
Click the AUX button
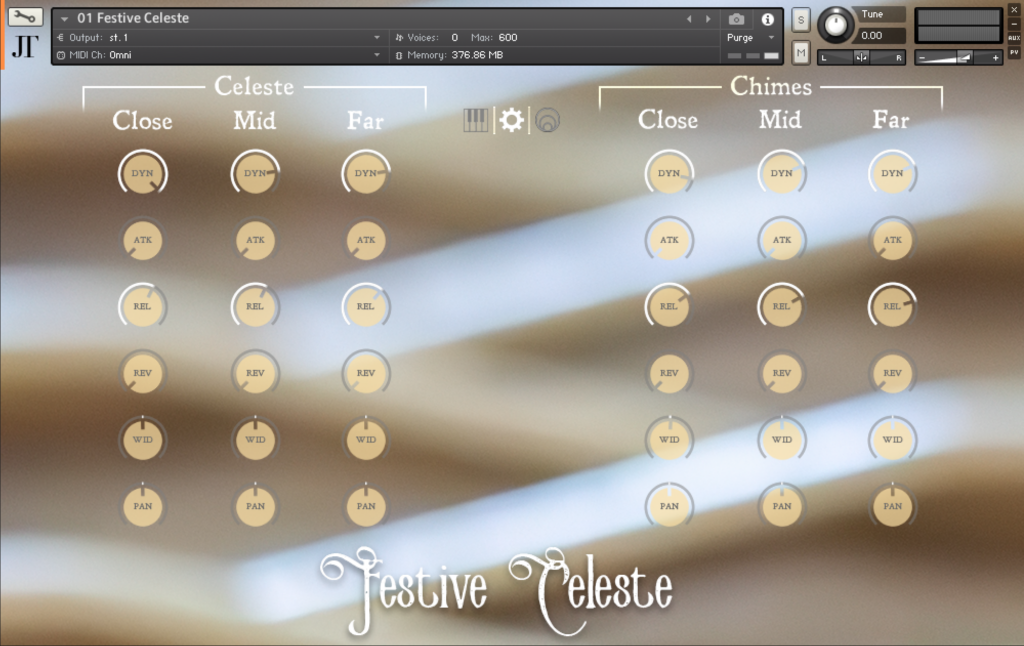click(1013, 38)
